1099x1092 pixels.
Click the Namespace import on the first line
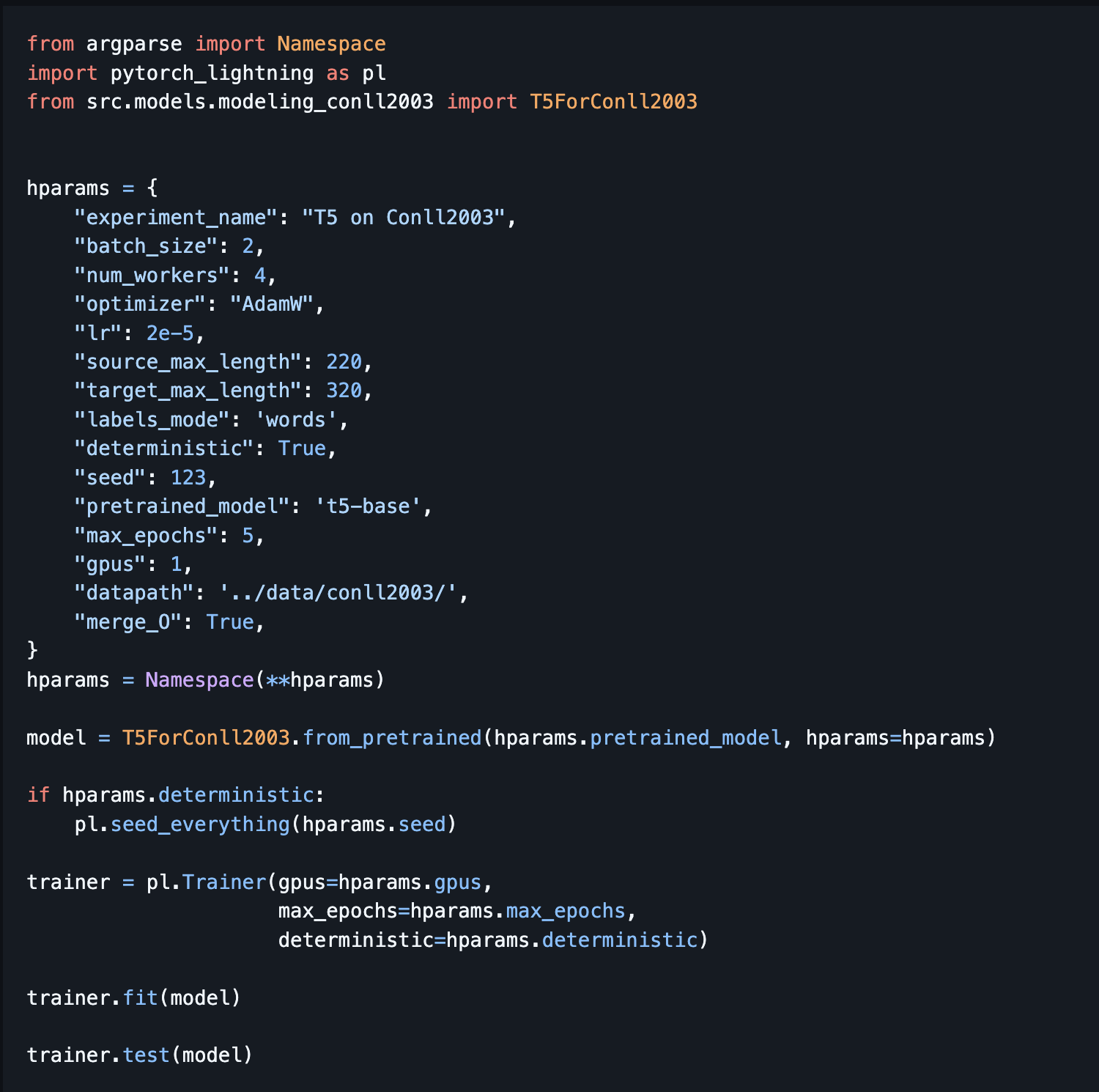click(x=331, y=44)
